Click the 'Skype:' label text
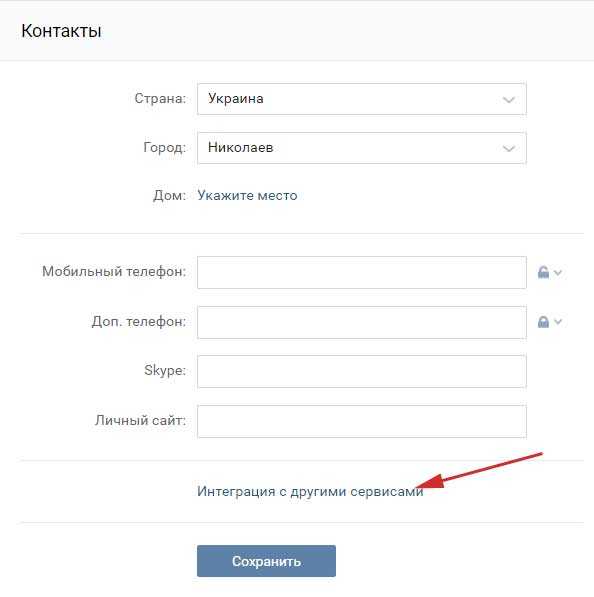The width and height of the screenshot is (594, 597). click(x=165, y=370)
